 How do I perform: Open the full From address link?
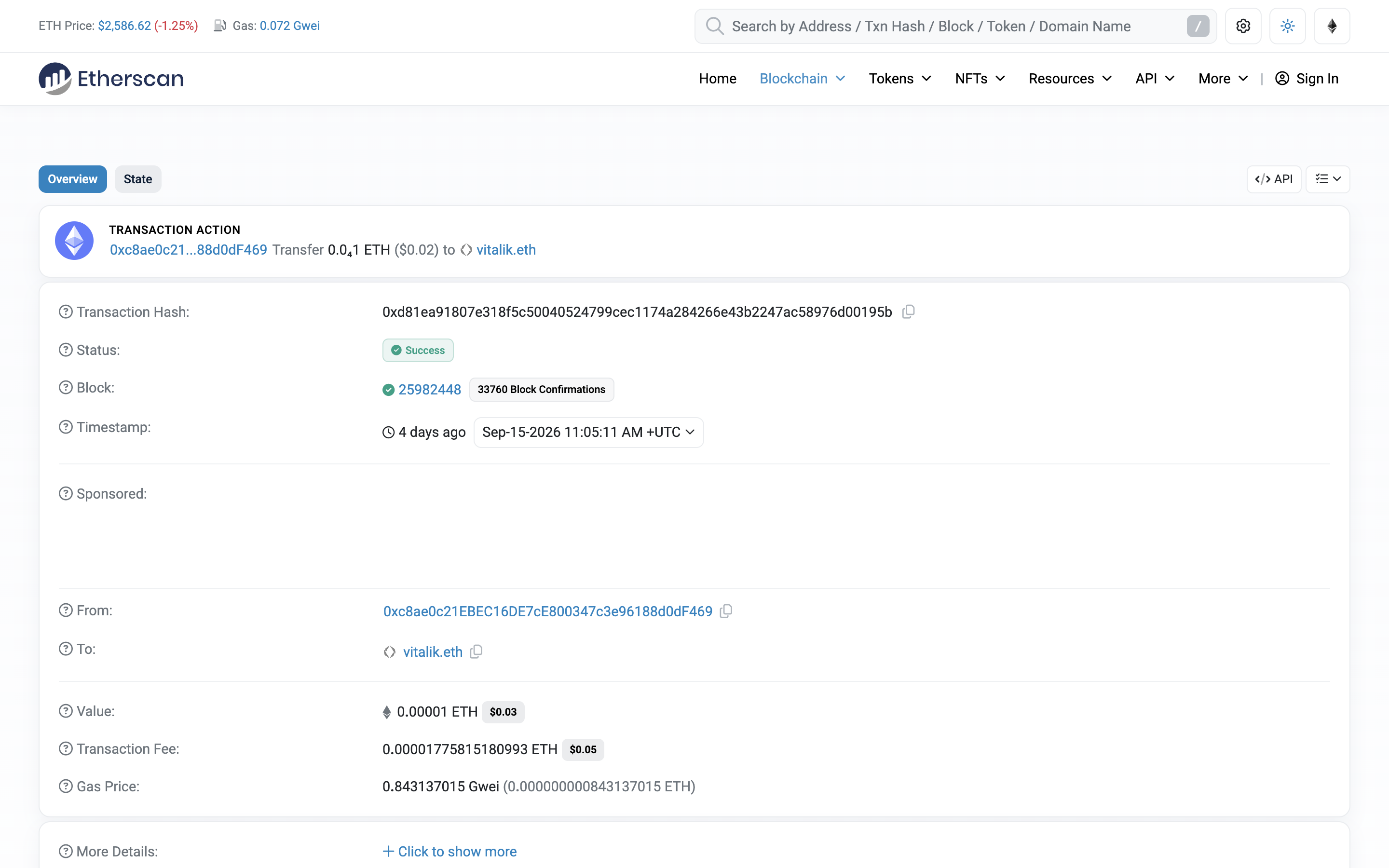547,611
